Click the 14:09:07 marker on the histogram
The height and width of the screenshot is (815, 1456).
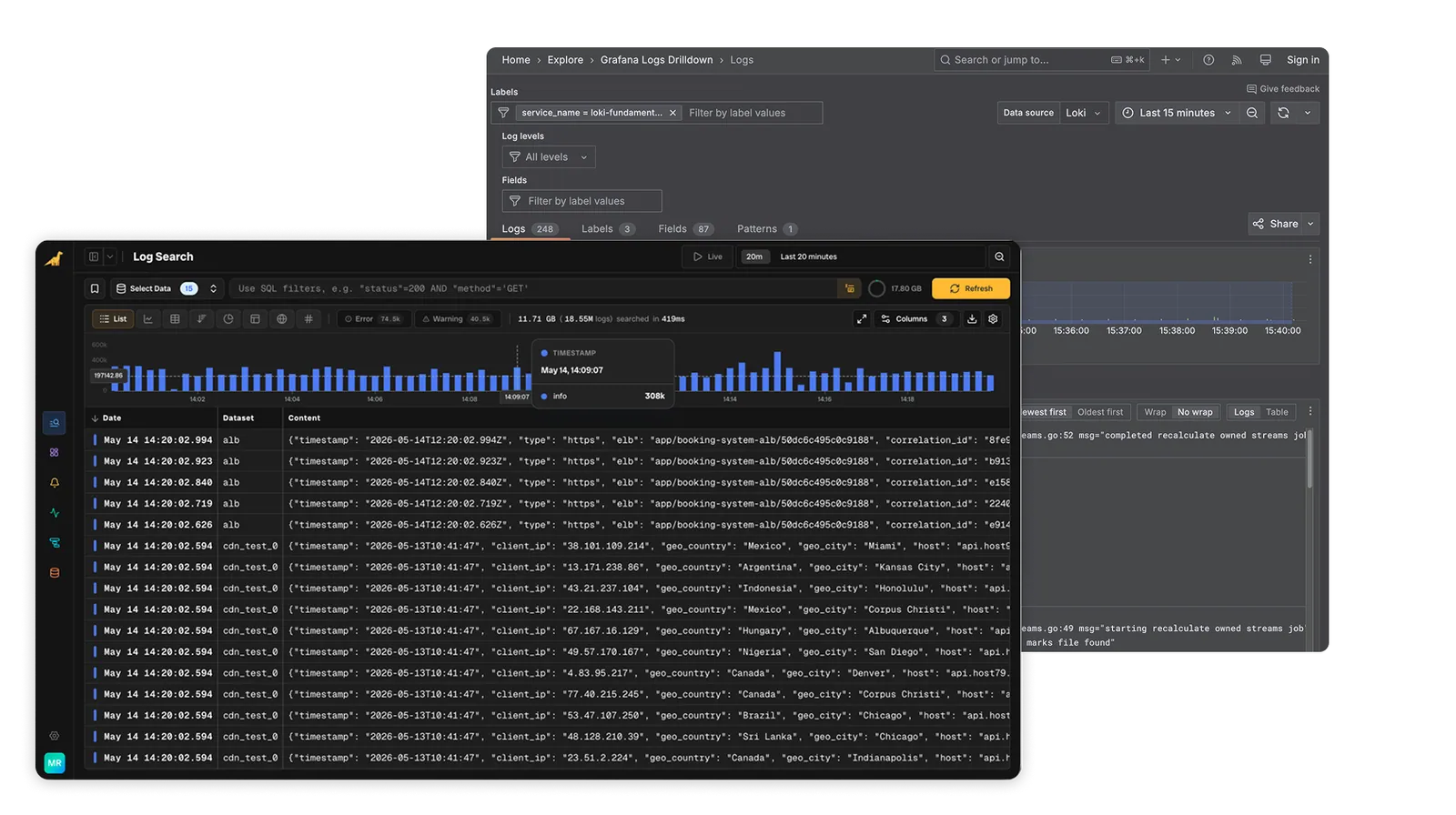(517, 397)
